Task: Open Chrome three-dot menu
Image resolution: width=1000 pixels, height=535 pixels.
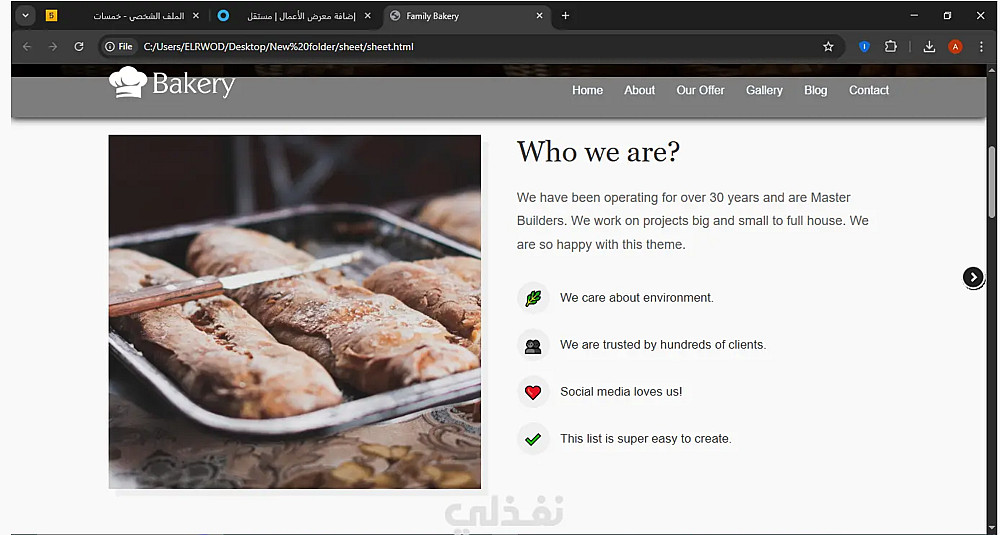Action: 982,47
